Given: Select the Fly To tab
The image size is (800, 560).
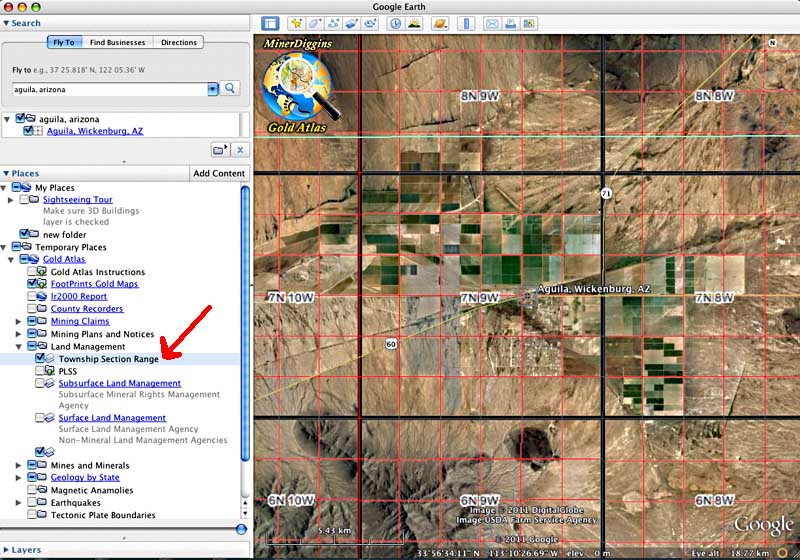Looking at the screenshot, I should (x=64, y=42).
